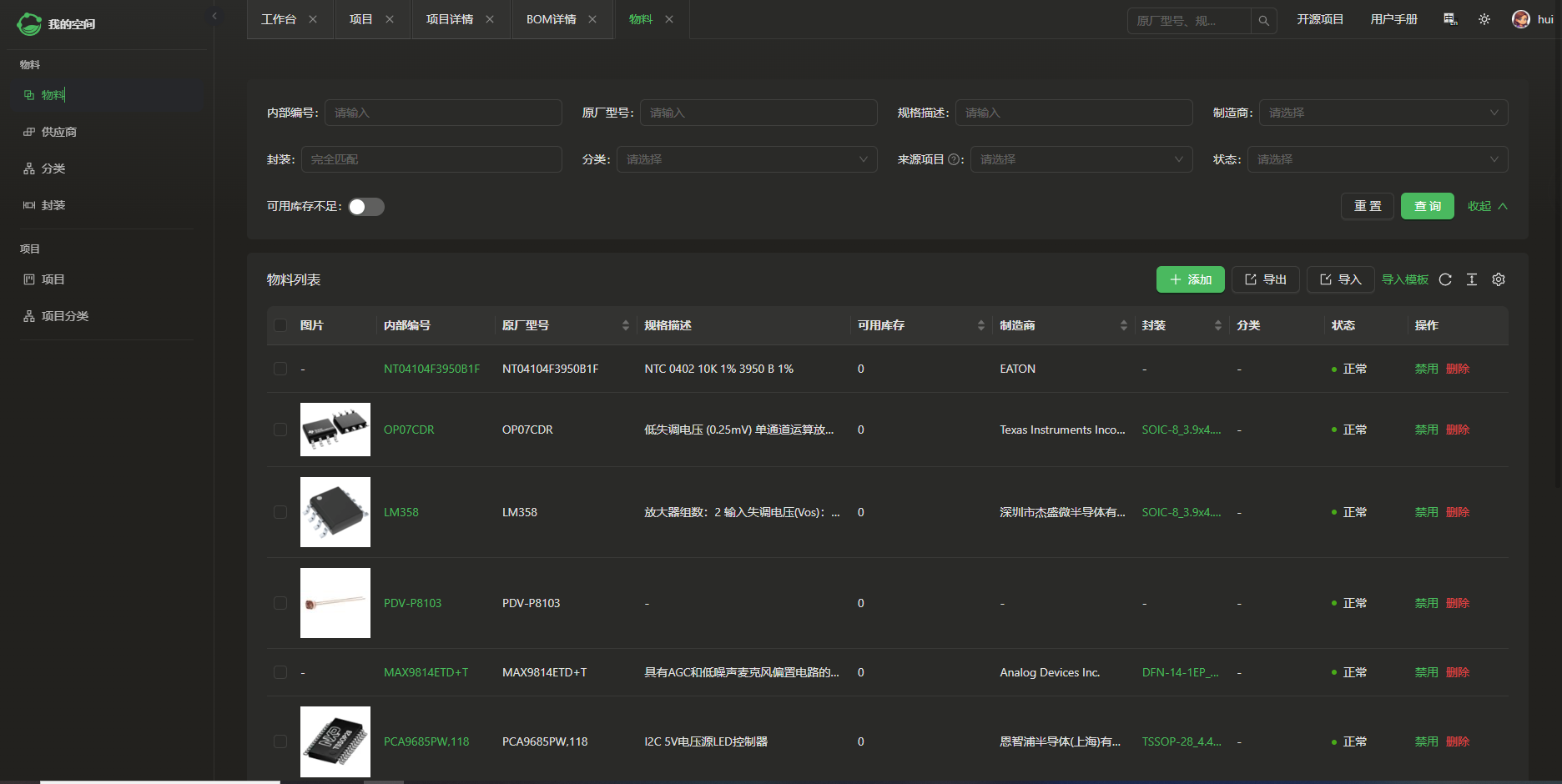Image resolution: width=1562 pixels, height=784 pixels.
Task: Open 供应商 in the sidebar menu
Action: tap(58, 132)
